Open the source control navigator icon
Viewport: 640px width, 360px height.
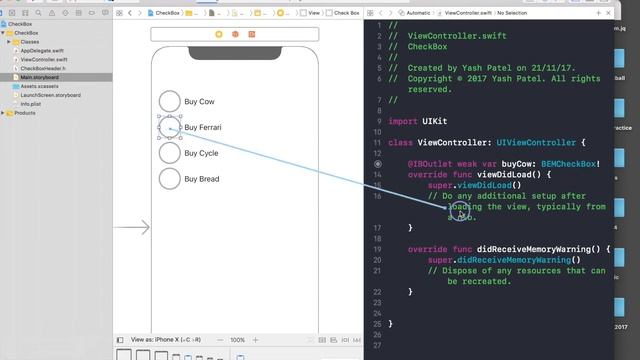pos(12,13)
